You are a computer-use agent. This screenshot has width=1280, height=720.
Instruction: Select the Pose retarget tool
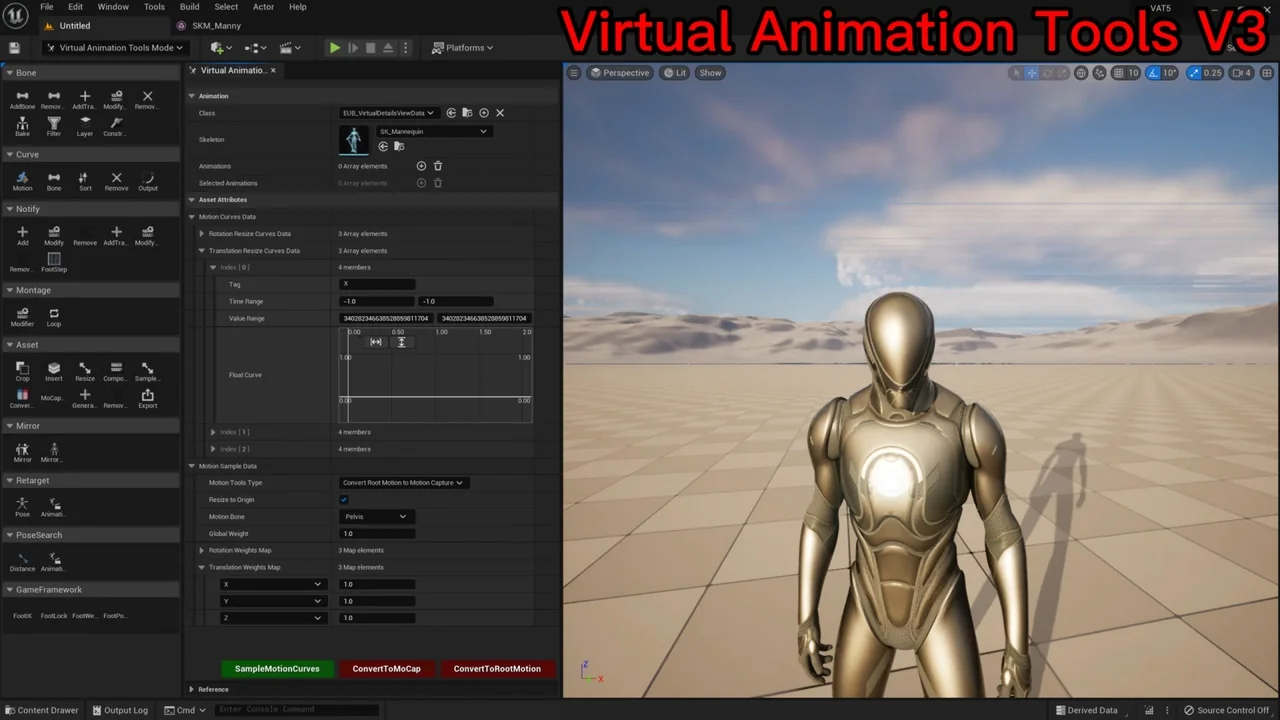coord(22,507)
